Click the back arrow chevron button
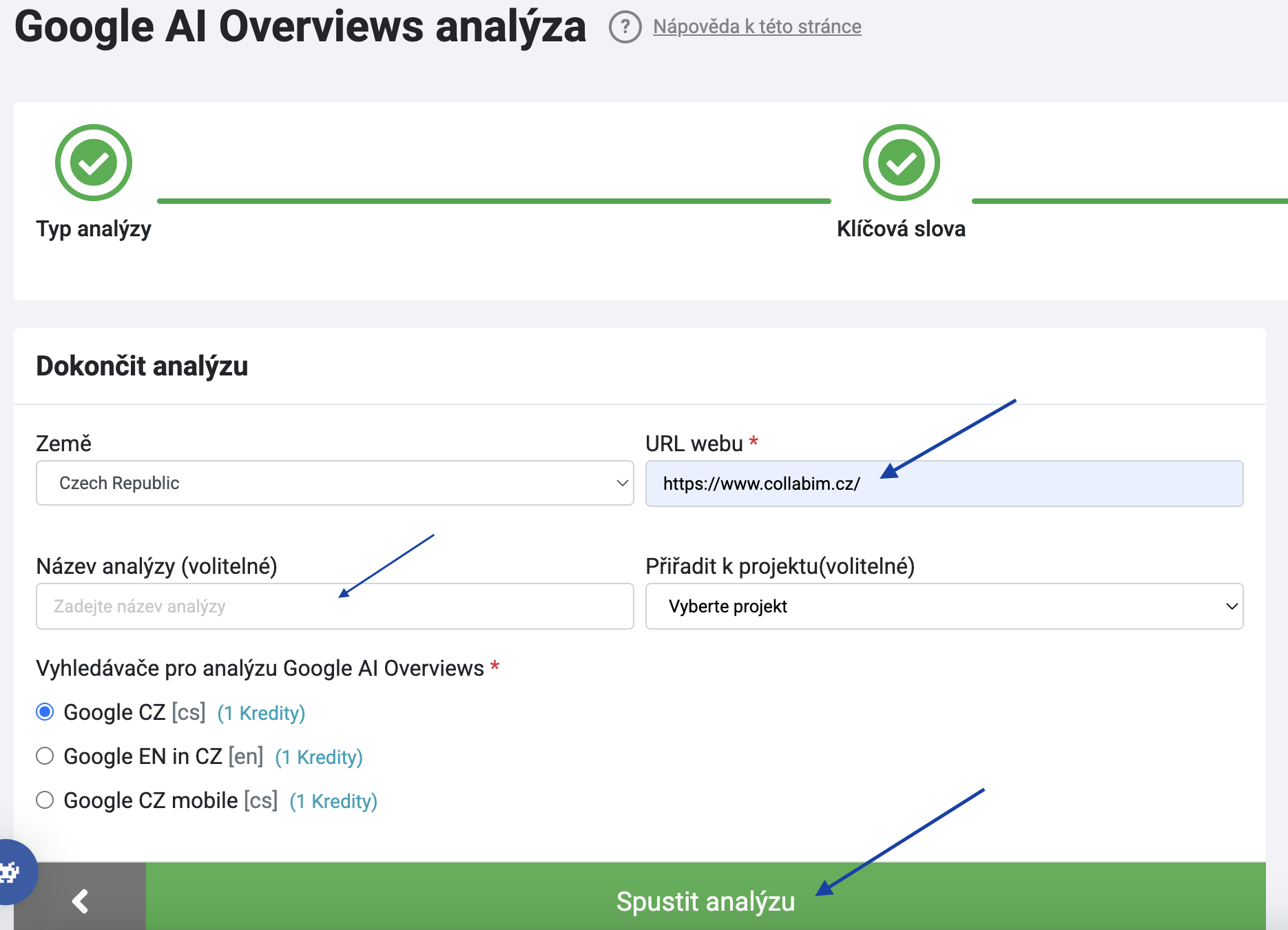Screen dimensions: 1288x930 (80, 900)
